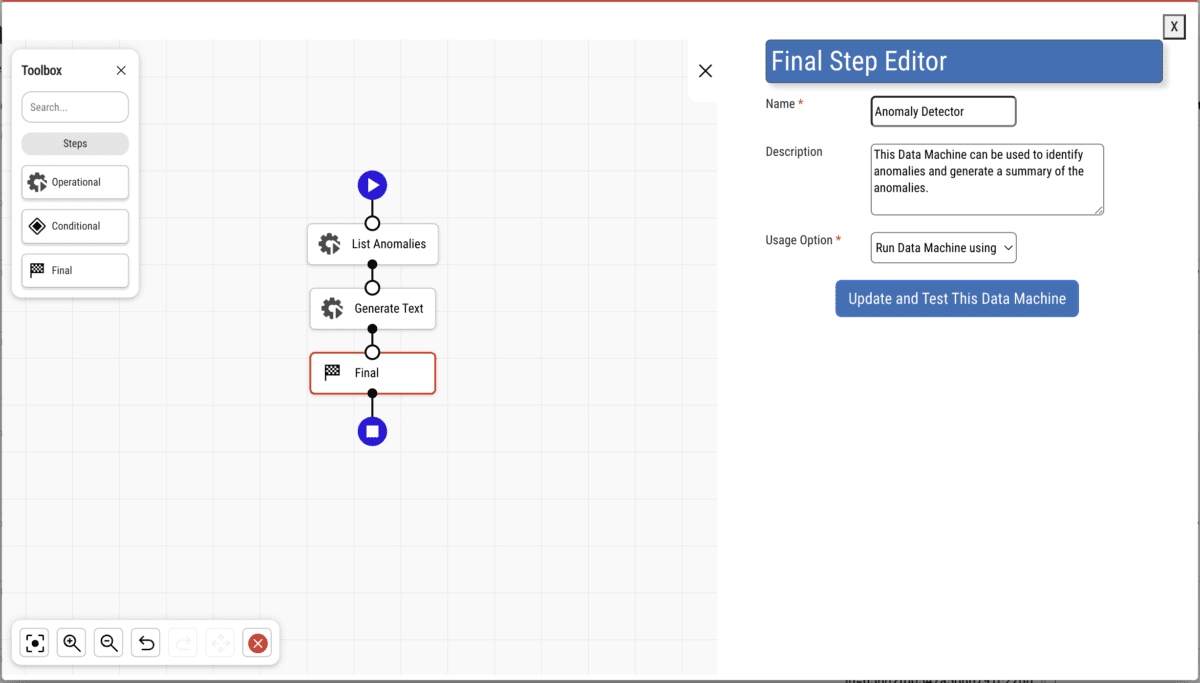Pick the Operational step from Toolbox
The image size is (1200, 683).
75,182
